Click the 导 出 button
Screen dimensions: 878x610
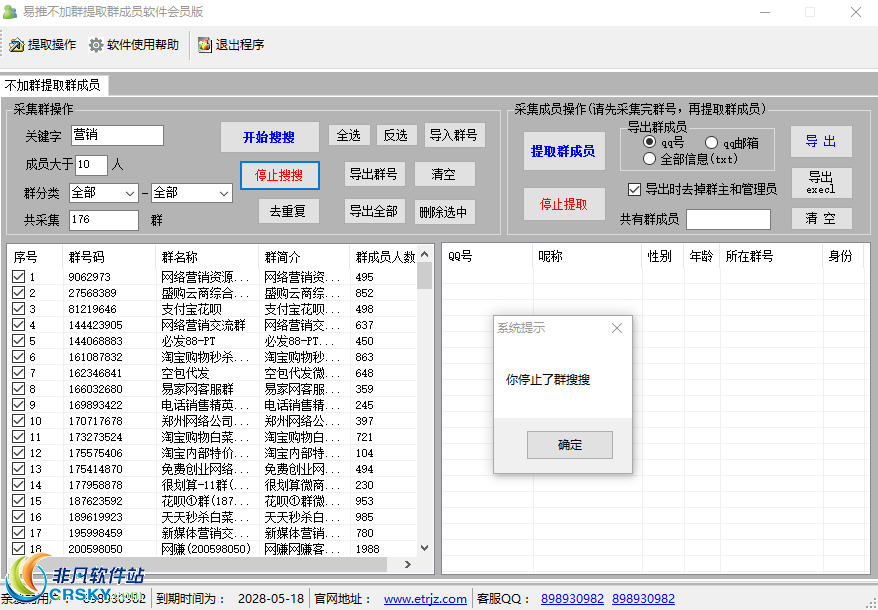pos(821,141)
